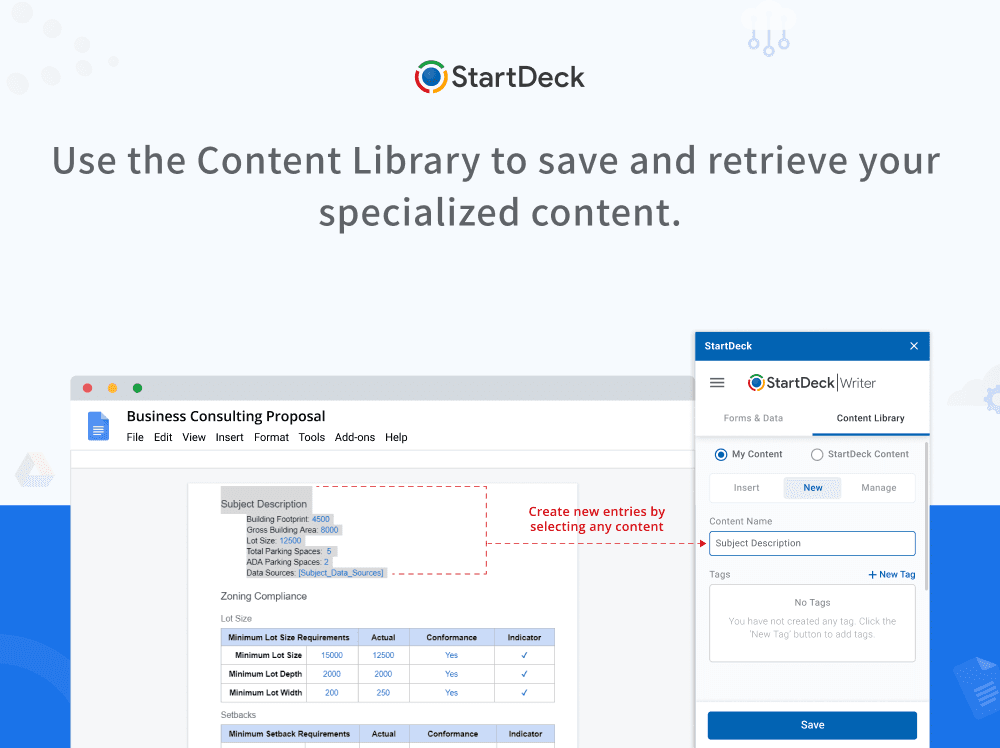Open the Help menu
Screen dimensions: 1000x748
point(396,437)
